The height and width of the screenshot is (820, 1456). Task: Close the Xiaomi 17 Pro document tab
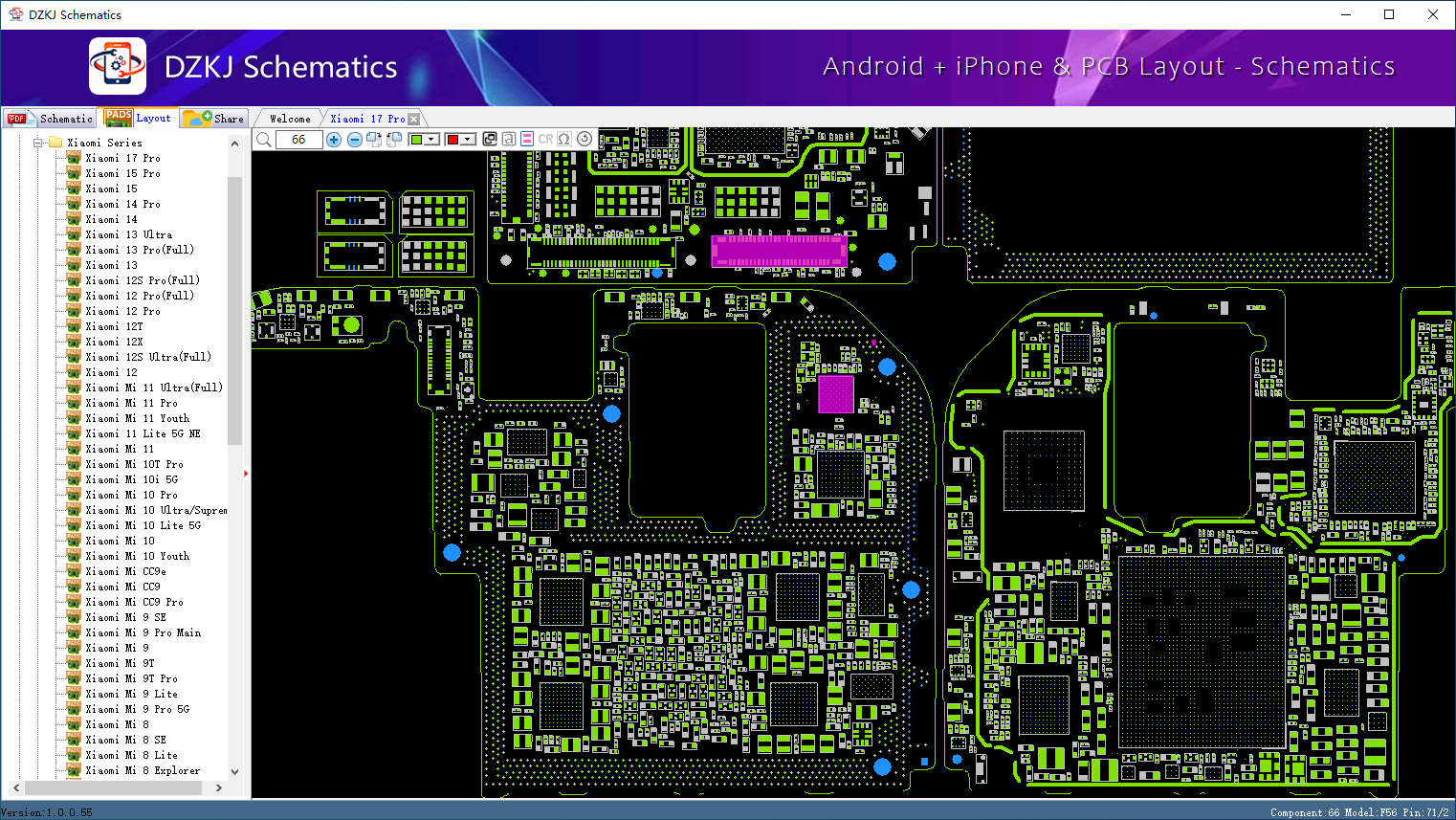pos(413,119)
